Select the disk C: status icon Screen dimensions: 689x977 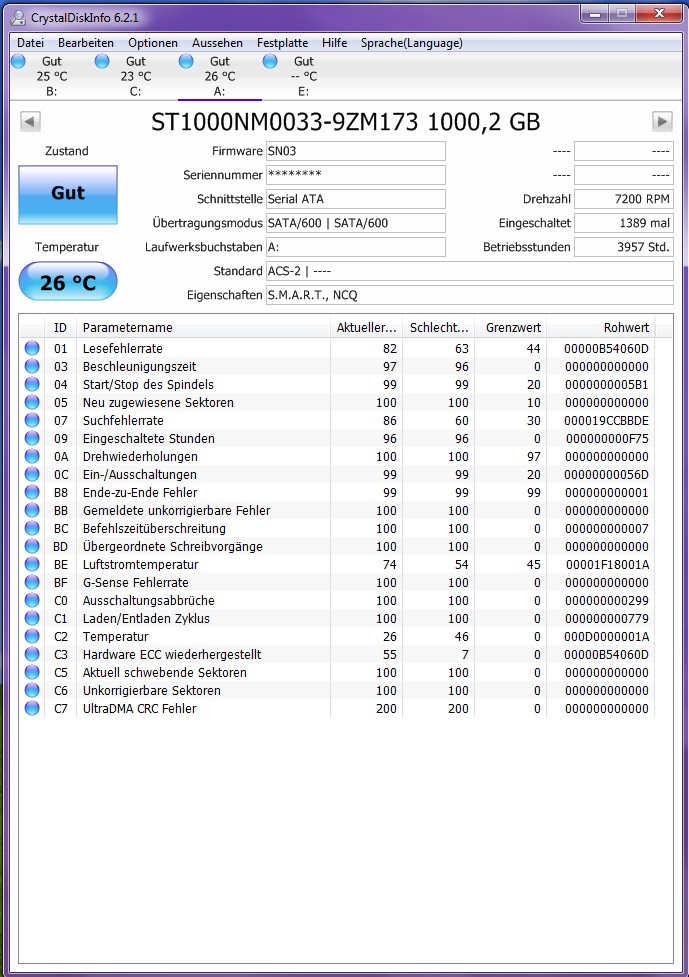click(102, 61)
